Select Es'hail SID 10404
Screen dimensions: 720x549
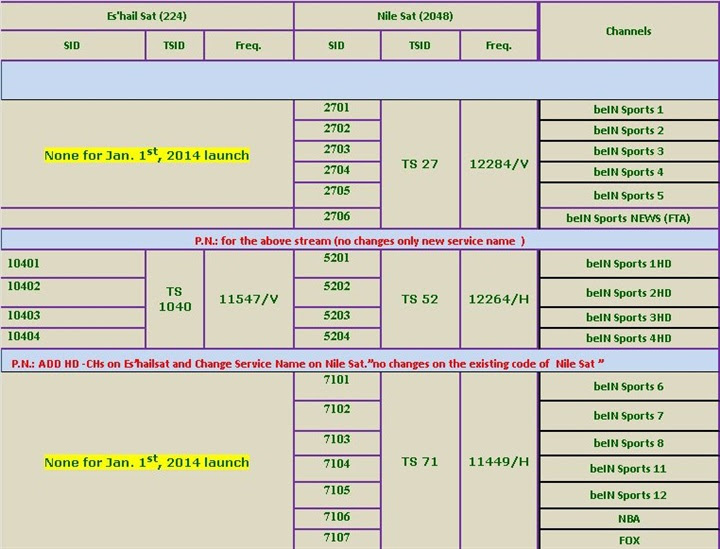point(73,338)
